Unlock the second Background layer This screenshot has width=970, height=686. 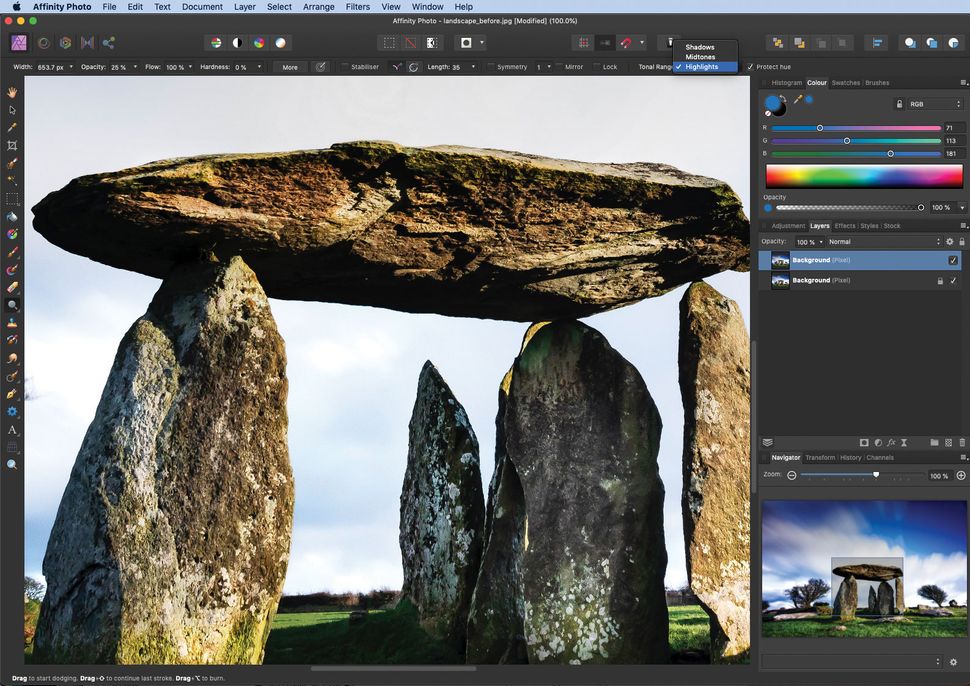(x=938, y=281)
